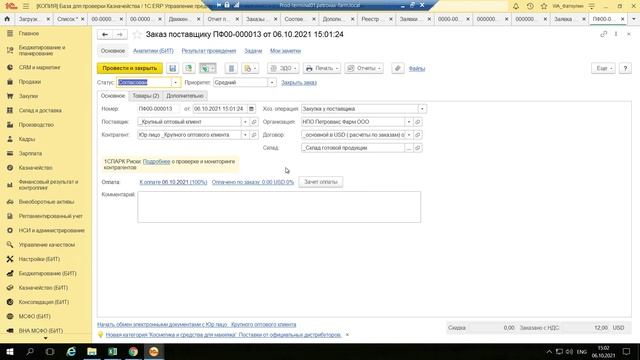Open Казначейство in the left sidebar
Image resolution: width=640 pixels, height=360 pixels.
[35, 168]
